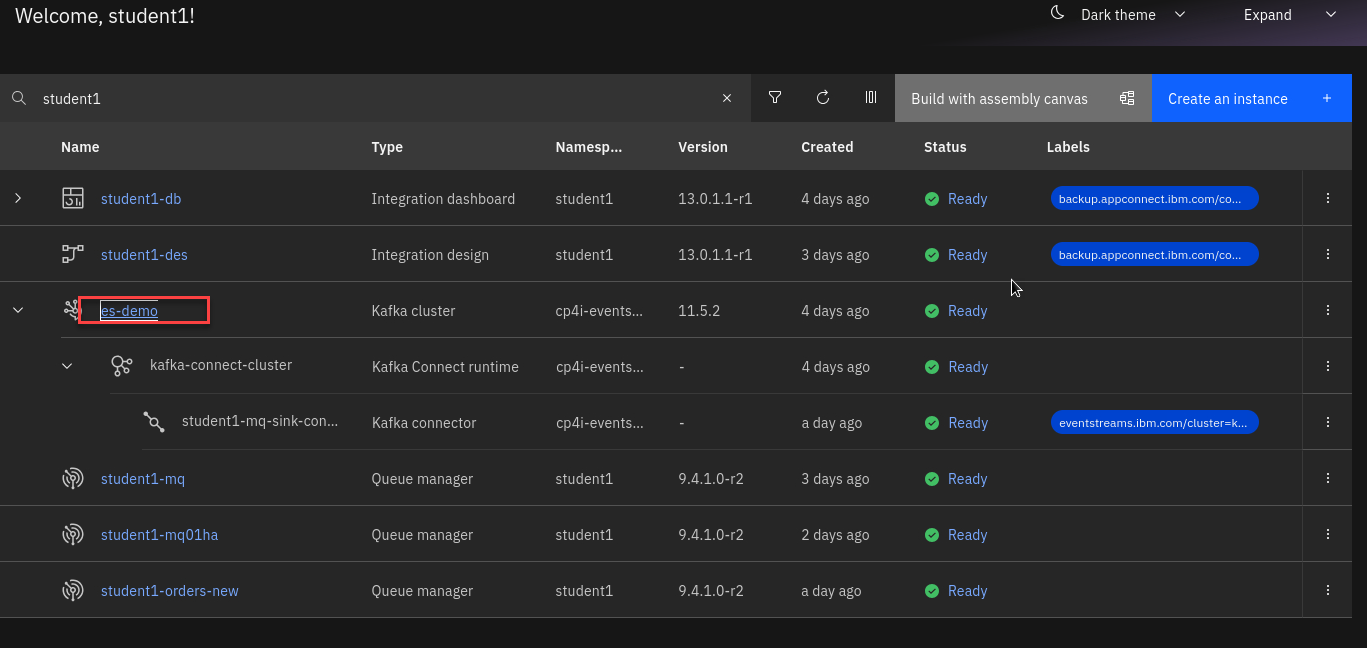Collapse the kafka-connect-cluster row

click(x=67, y=366)
